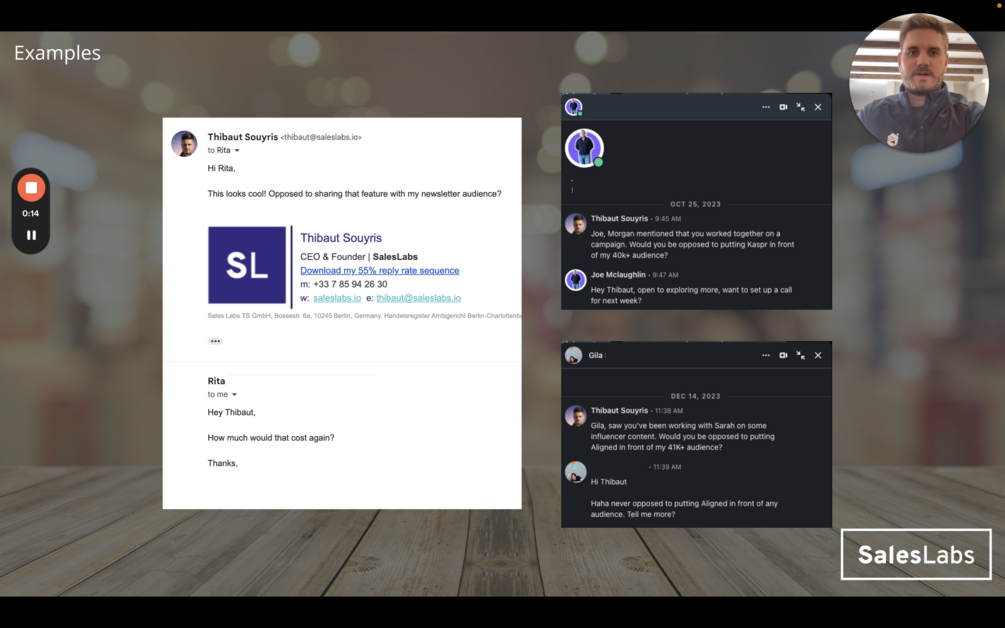Show trimmed content ellipsis in email
The width and height of the screenshot is (1005, 628).
point(215,341)
